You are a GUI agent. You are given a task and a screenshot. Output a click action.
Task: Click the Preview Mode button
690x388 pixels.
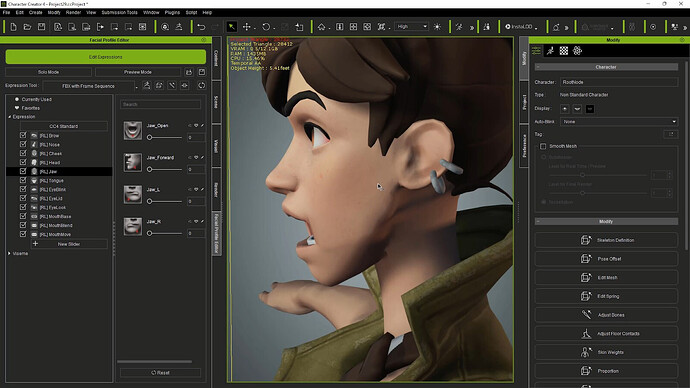point(138,72)
